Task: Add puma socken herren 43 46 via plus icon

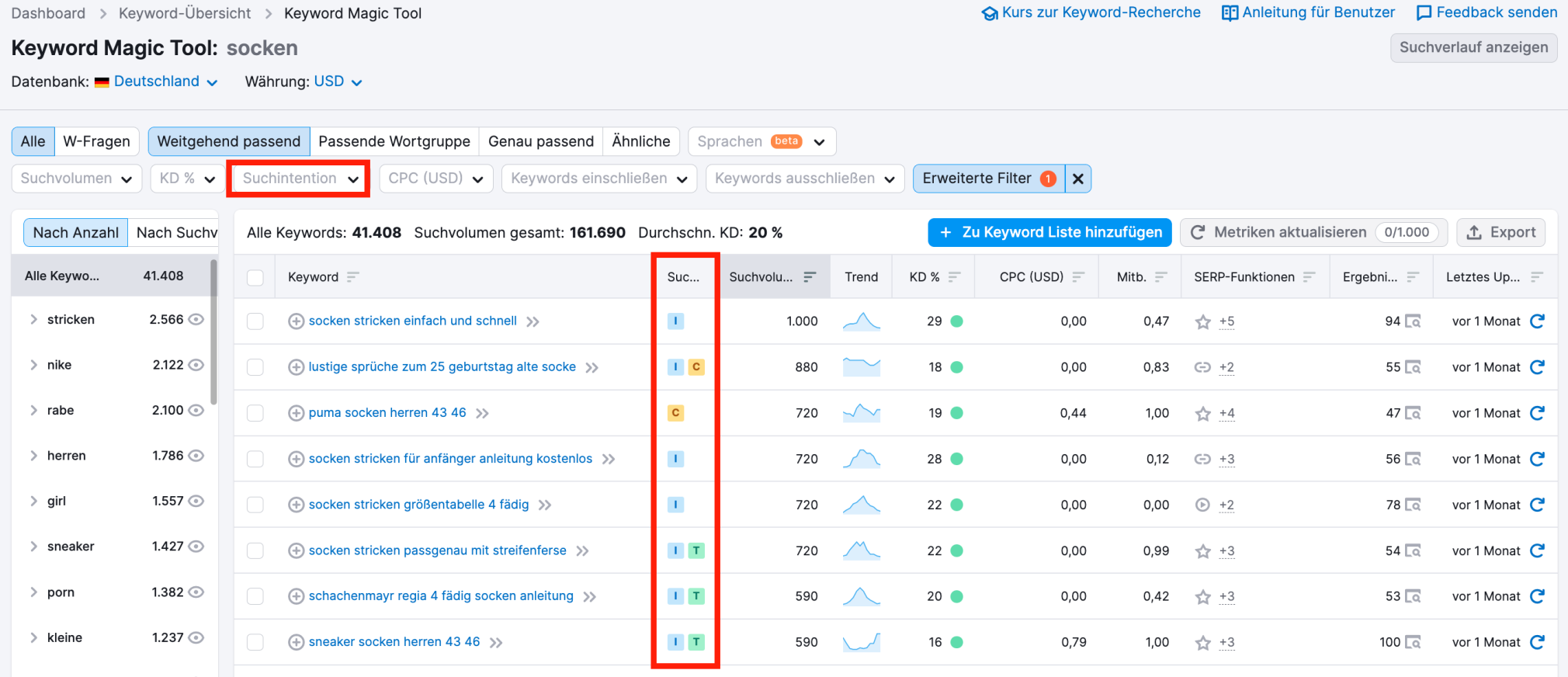Action: tap(296, 413)
